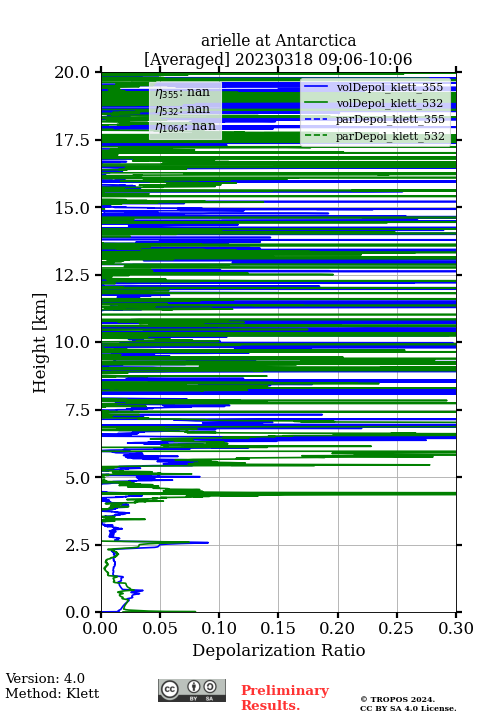Select the parDepol_klett_355 legend entry
This screenshot has height=720, width=480.
coord(374,119)
